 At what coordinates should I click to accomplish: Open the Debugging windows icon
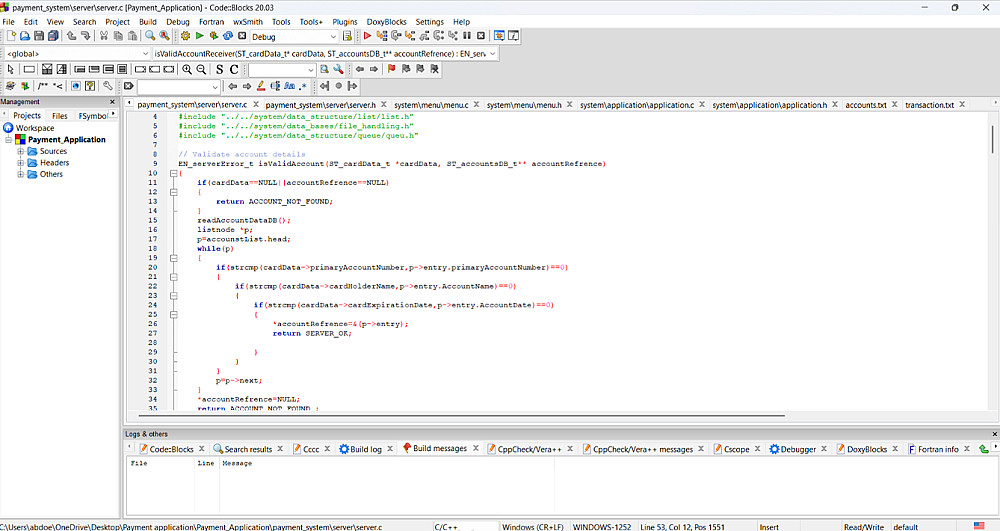pyautogui.click(x=499, y=36)
